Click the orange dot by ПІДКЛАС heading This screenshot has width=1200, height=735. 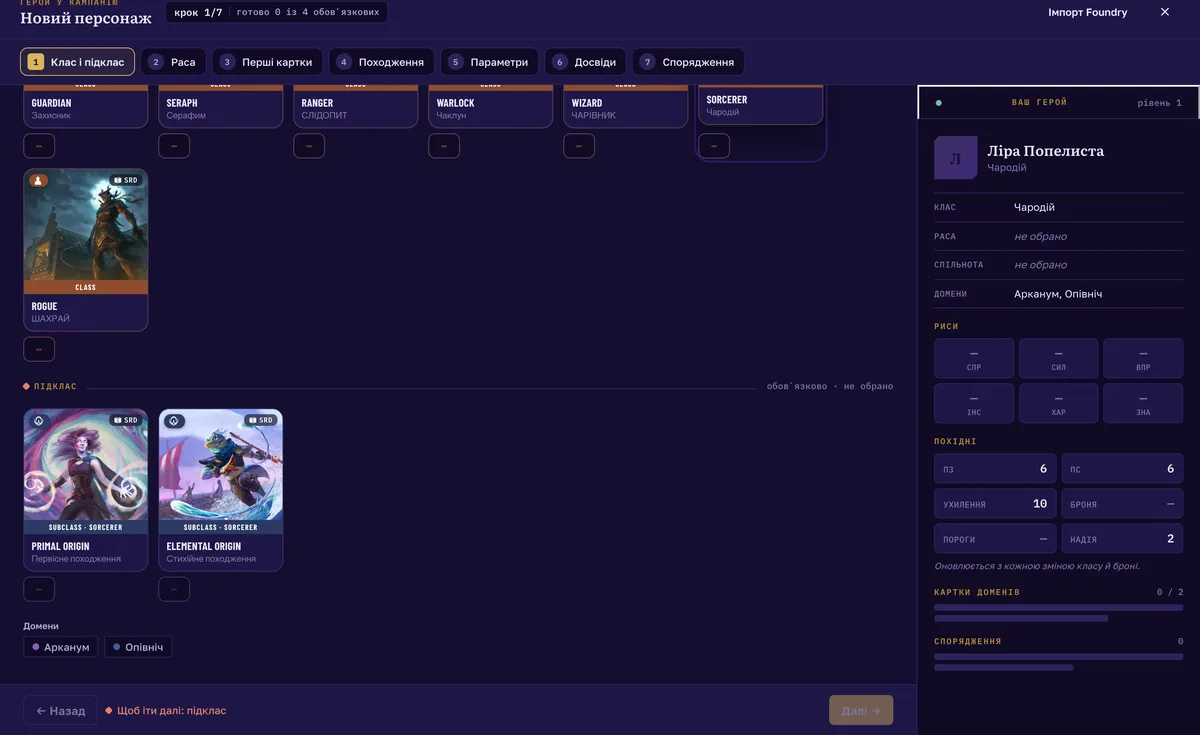pos(27,386)
